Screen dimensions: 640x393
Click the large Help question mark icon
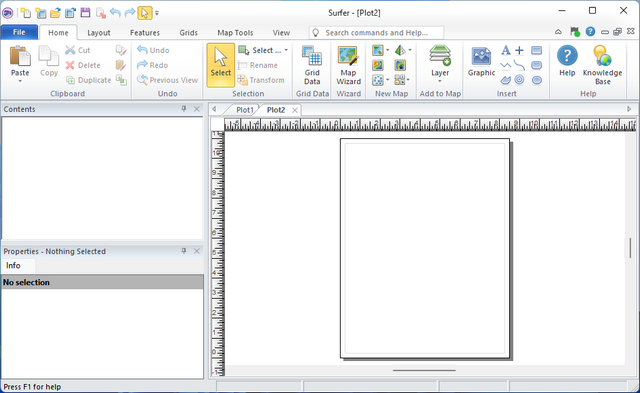[x=567, y=56]
